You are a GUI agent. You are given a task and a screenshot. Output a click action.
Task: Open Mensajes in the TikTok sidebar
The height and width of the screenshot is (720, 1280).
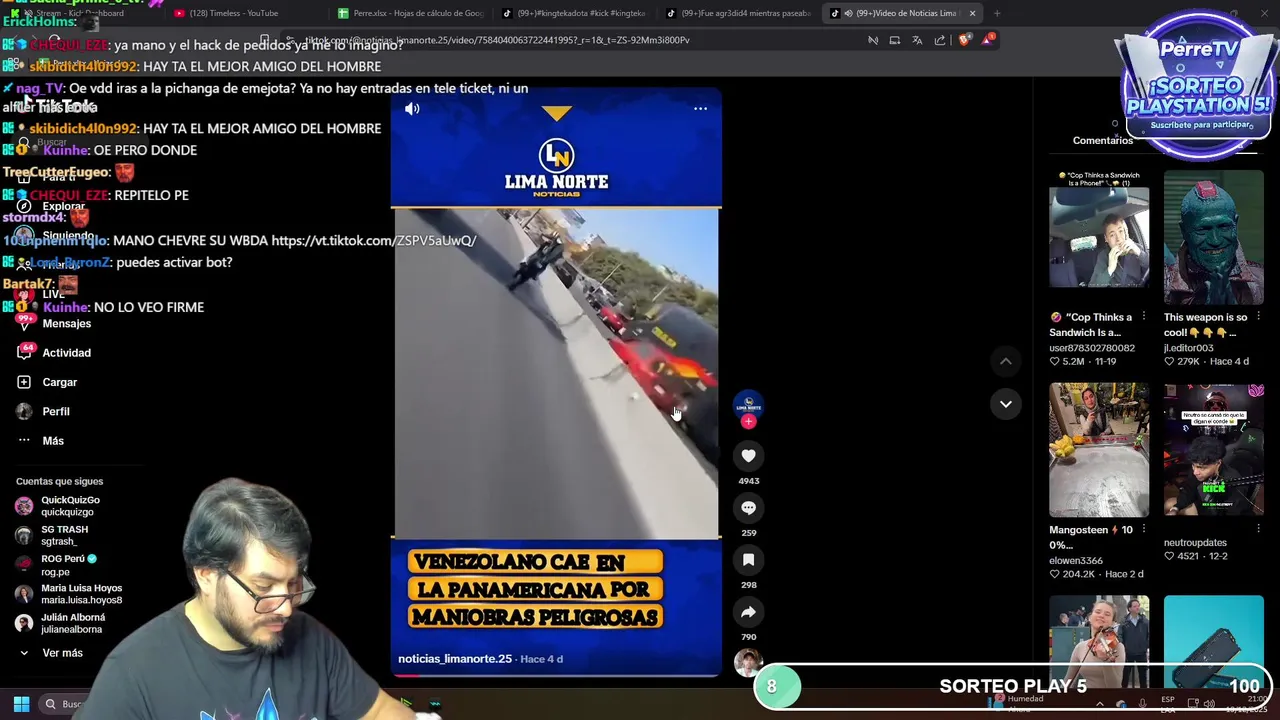tap(66, 324)
